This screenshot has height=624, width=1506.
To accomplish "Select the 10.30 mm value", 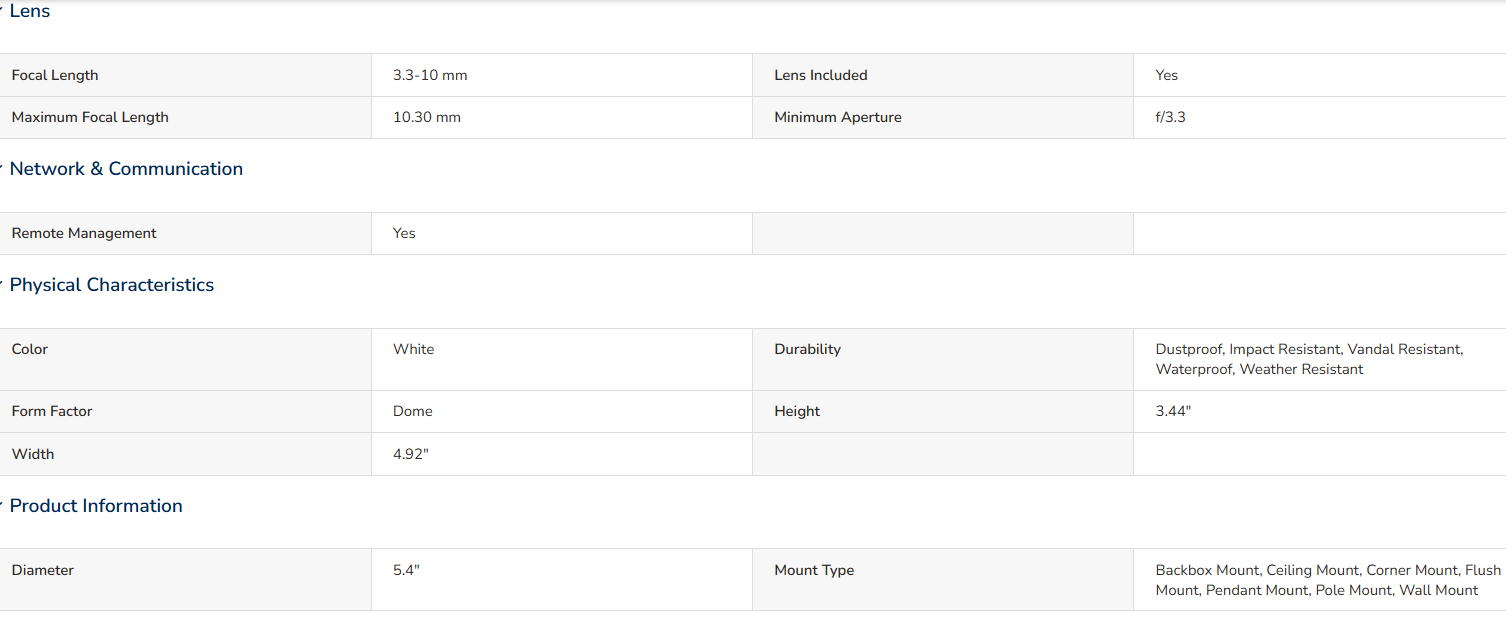I will (x=427, y=117).
